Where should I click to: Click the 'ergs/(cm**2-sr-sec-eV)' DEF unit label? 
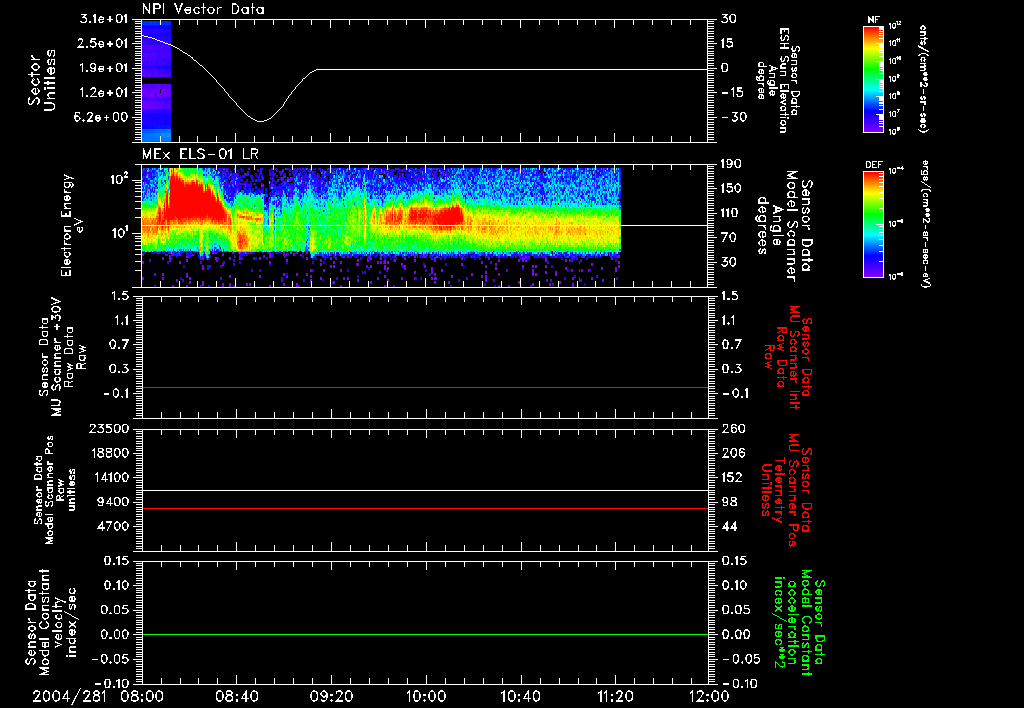click(924, 225)
